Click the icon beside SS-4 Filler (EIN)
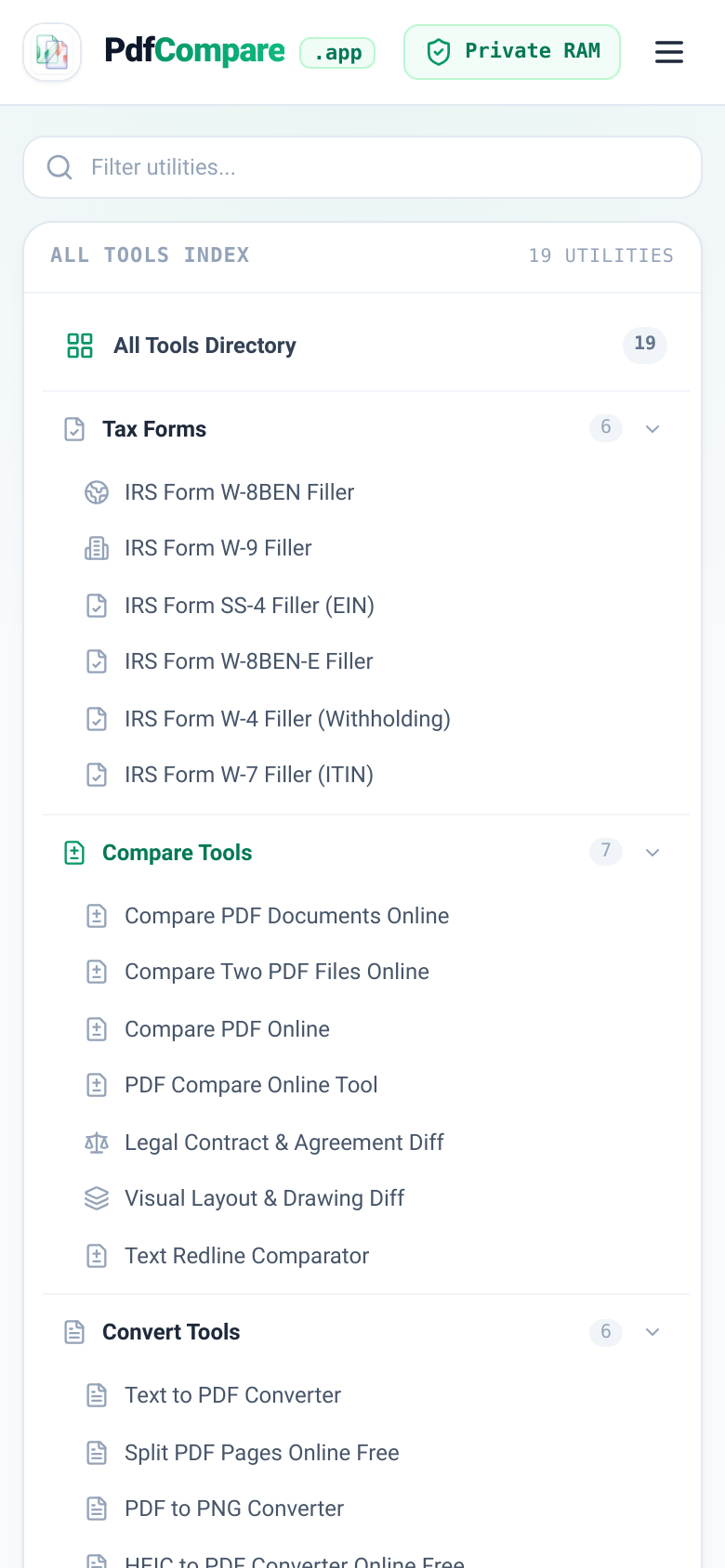Screen dimensions: 725x1568 (97, 606)
